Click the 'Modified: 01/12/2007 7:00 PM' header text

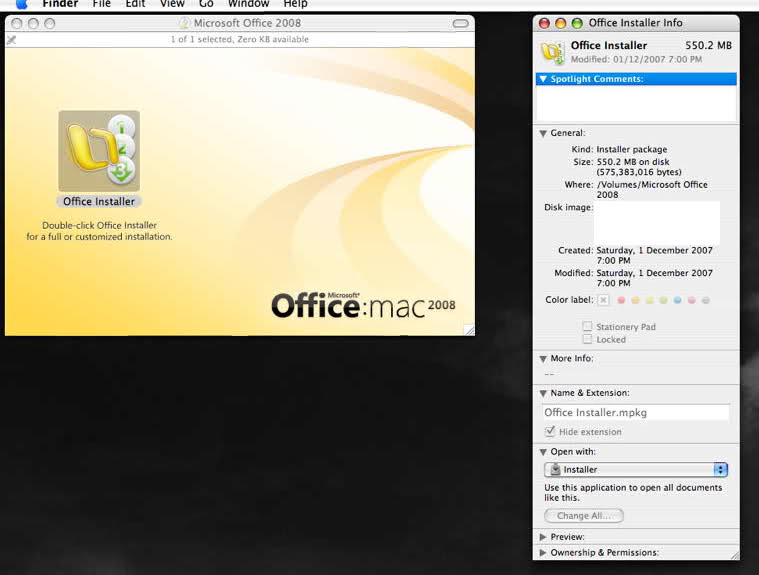pos(636,60)
